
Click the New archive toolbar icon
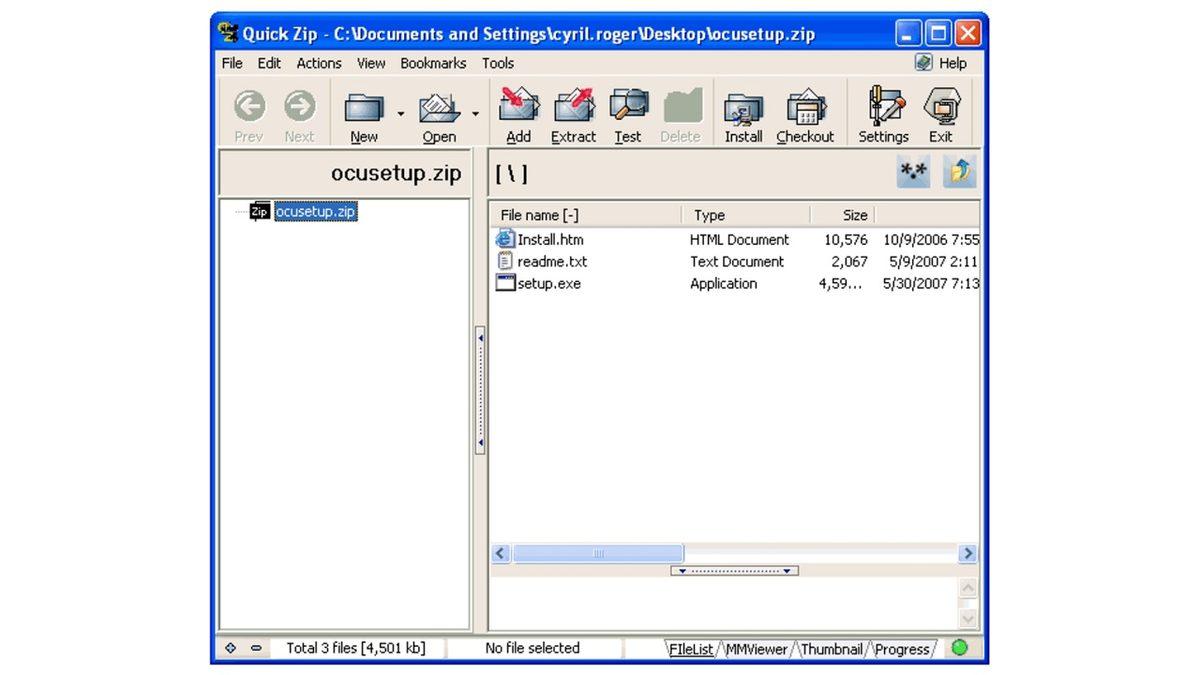point(363,110)
